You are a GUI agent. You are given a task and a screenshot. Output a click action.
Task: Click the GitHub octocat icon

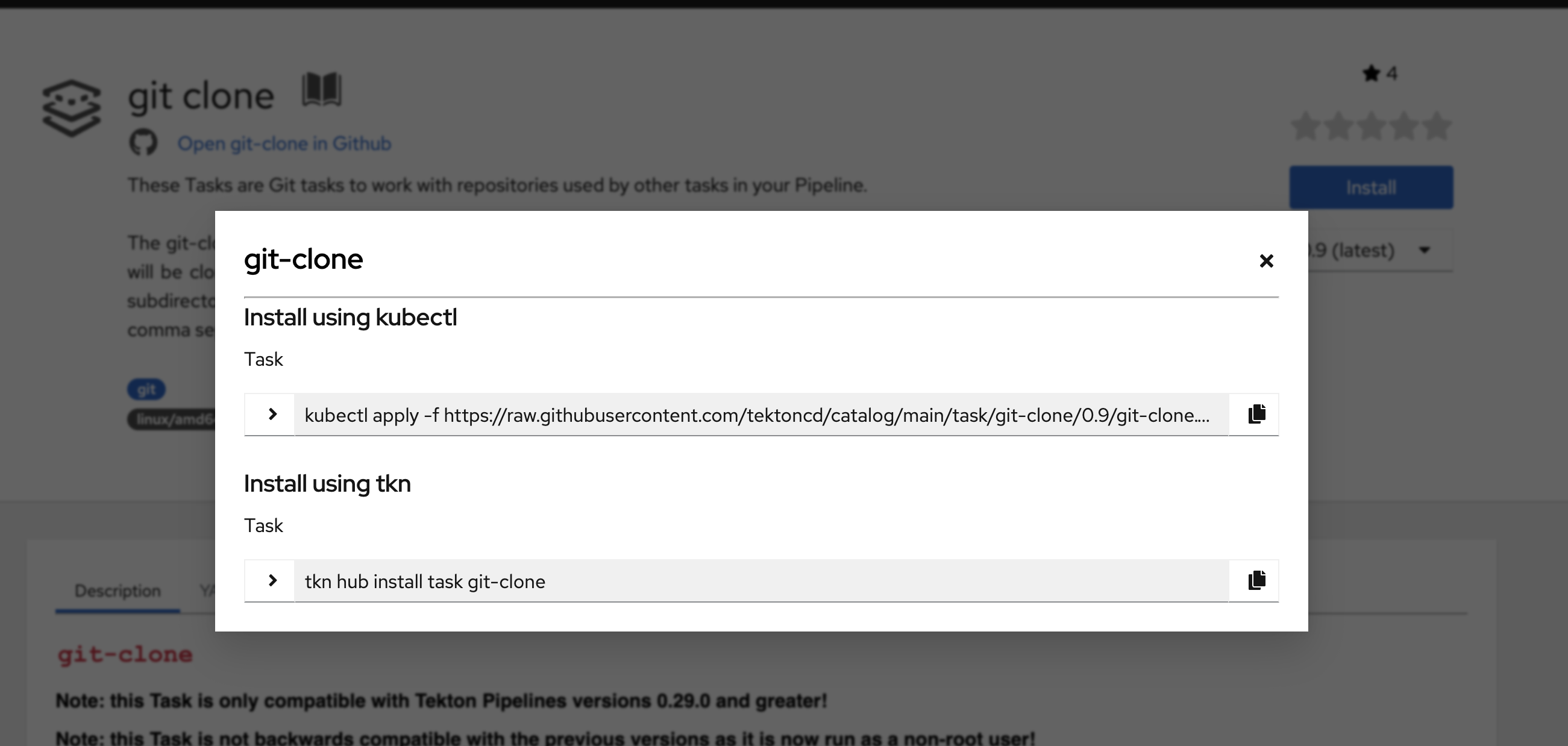(143, 143)
